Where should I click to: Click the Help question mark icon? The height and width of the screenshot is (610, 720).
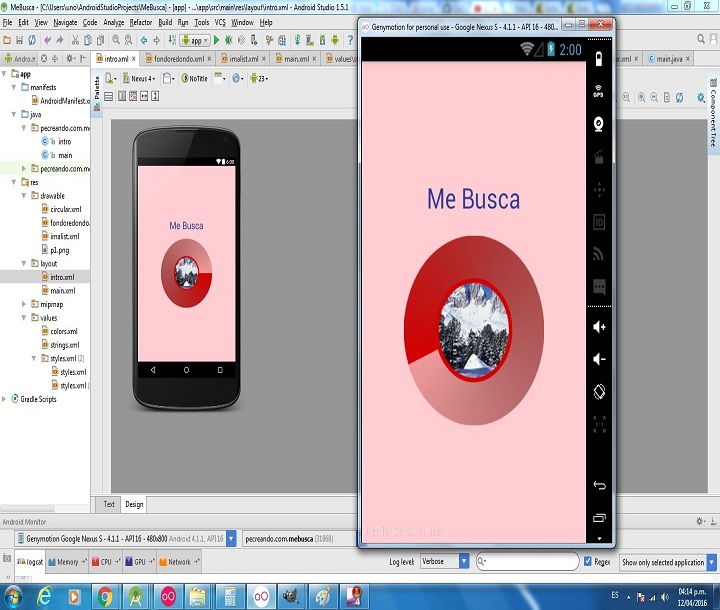[x=350, y=40]
